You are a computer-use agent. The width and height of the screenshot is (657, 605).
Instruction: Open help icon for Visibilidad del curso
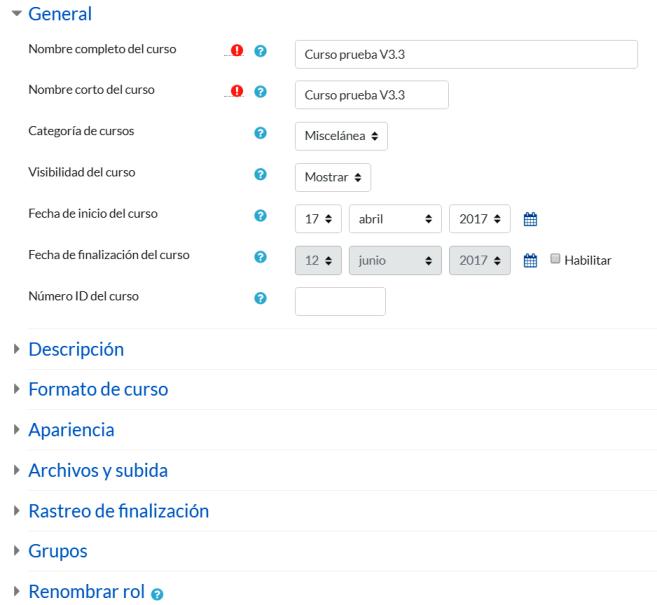click(260, 174)
